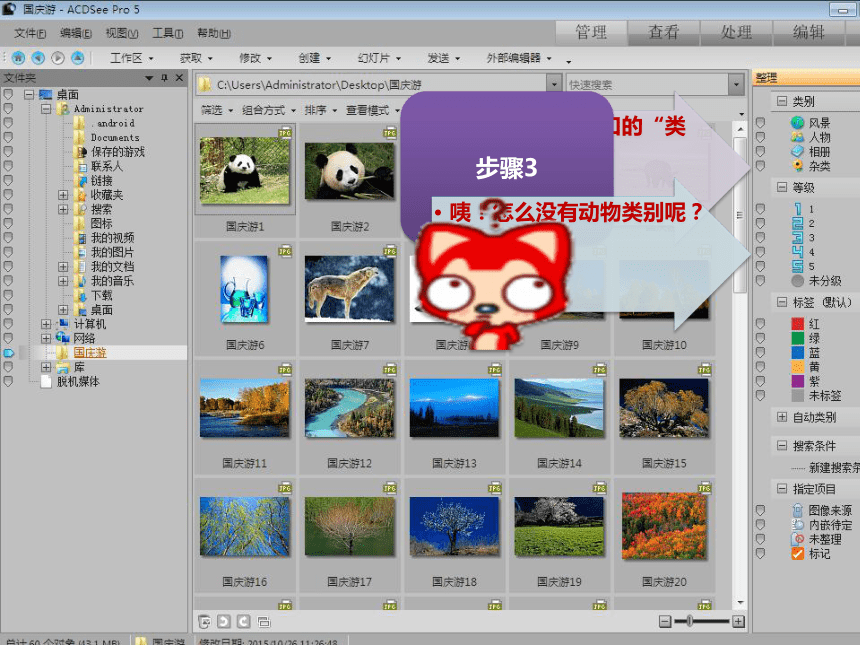Expand the 自动类别 section
Image resolution: width=860 pixels, height=645 pixels.
tap(782, 417)
